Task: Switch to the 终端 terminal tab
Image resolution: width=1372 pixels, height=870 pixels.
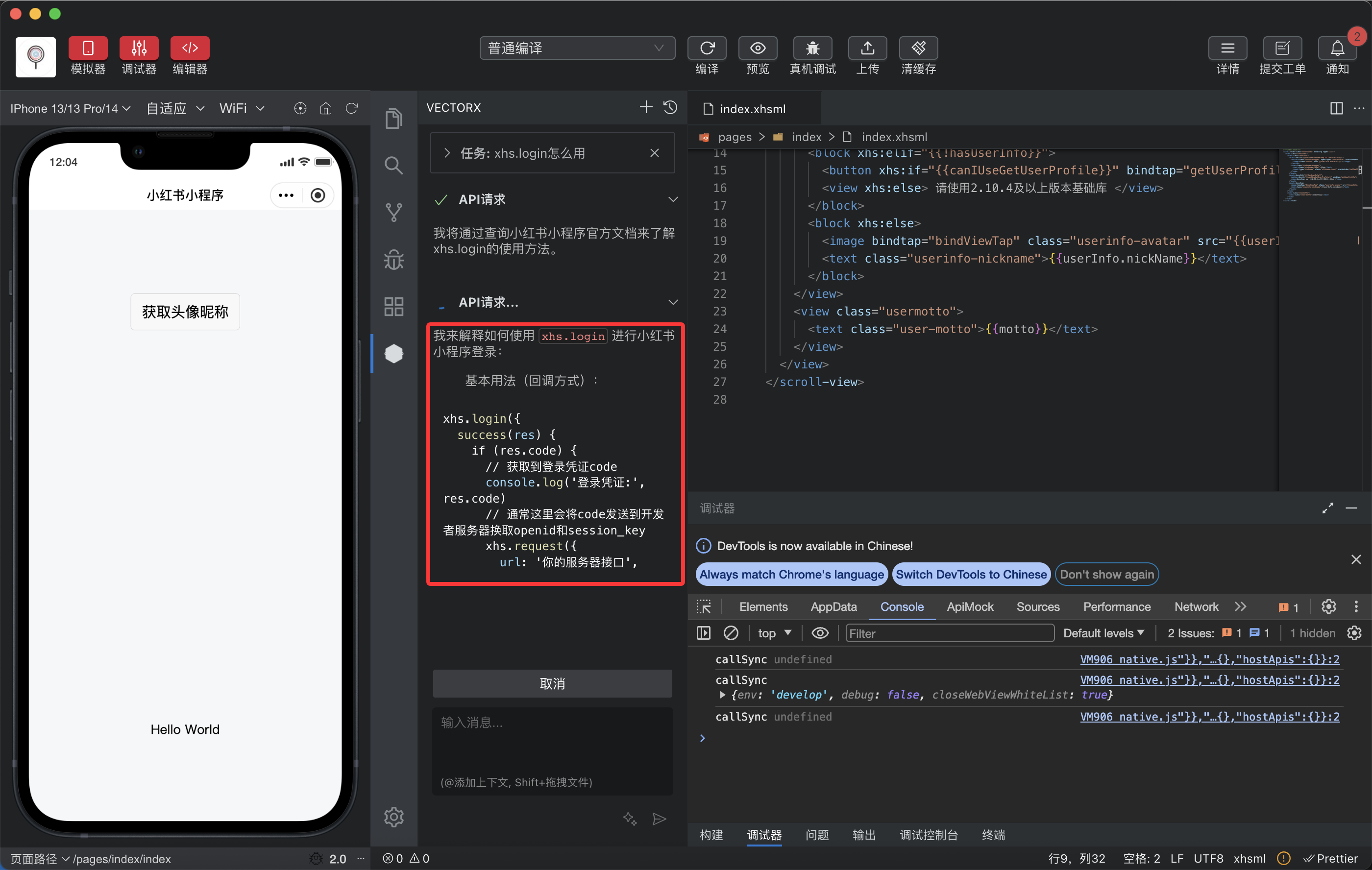Action: click(993, 835)
